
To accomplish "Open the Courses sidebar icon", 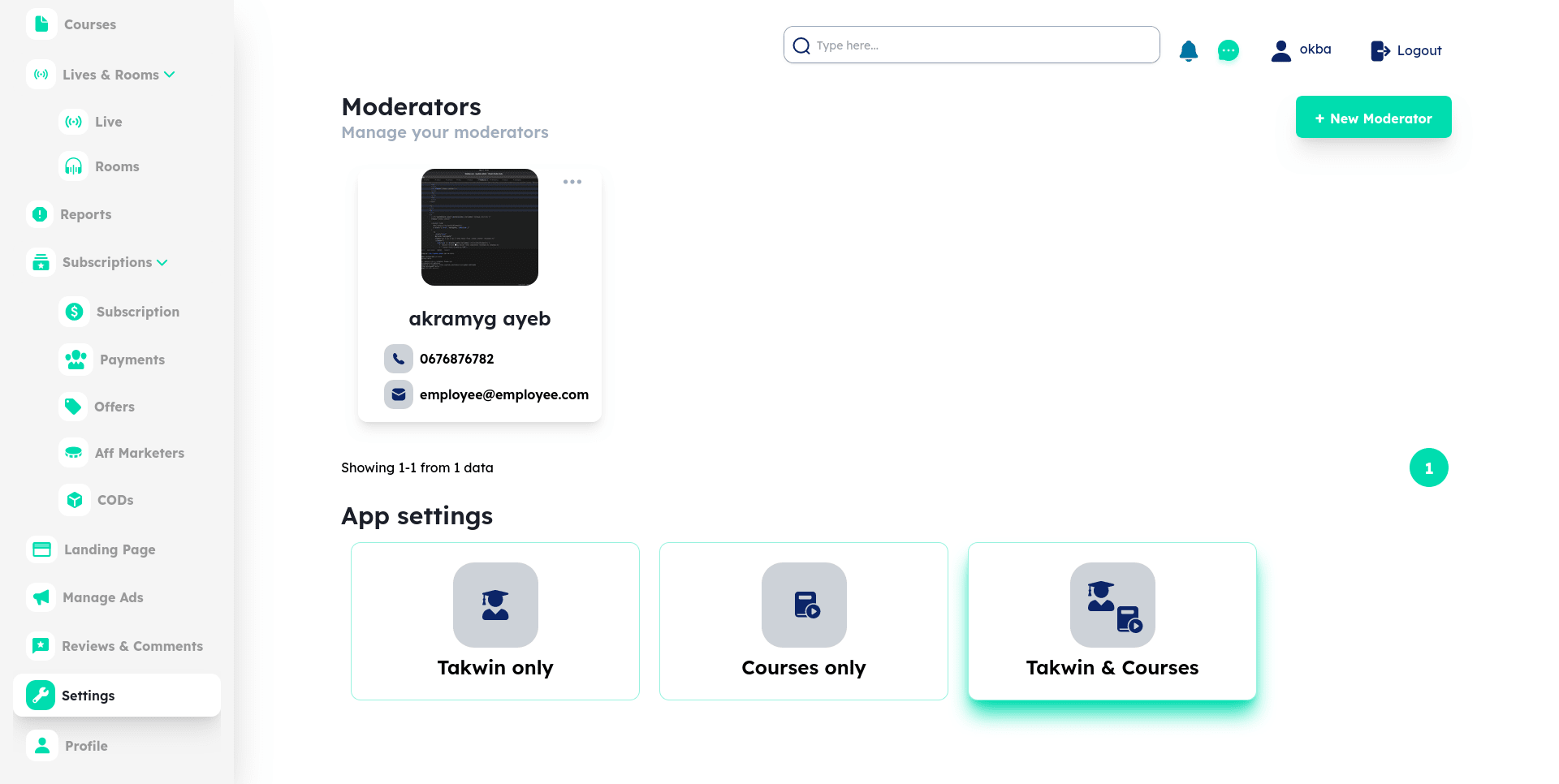I will [41, 24].
